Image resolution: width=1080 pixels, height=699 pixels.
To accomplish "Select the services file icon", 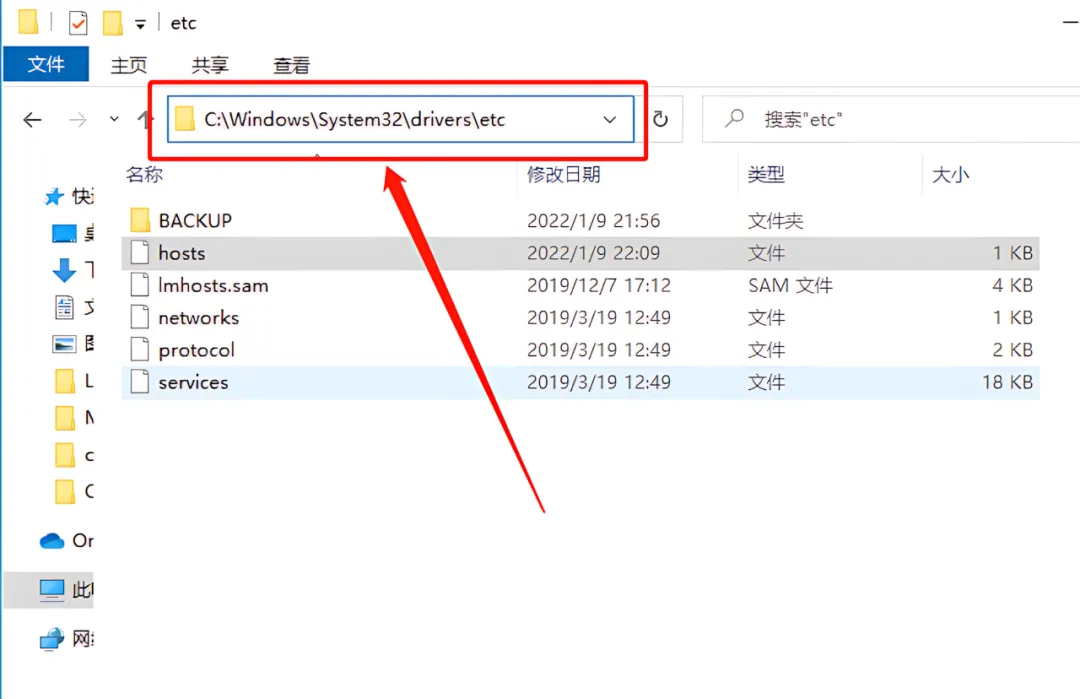I will (140, 382).
